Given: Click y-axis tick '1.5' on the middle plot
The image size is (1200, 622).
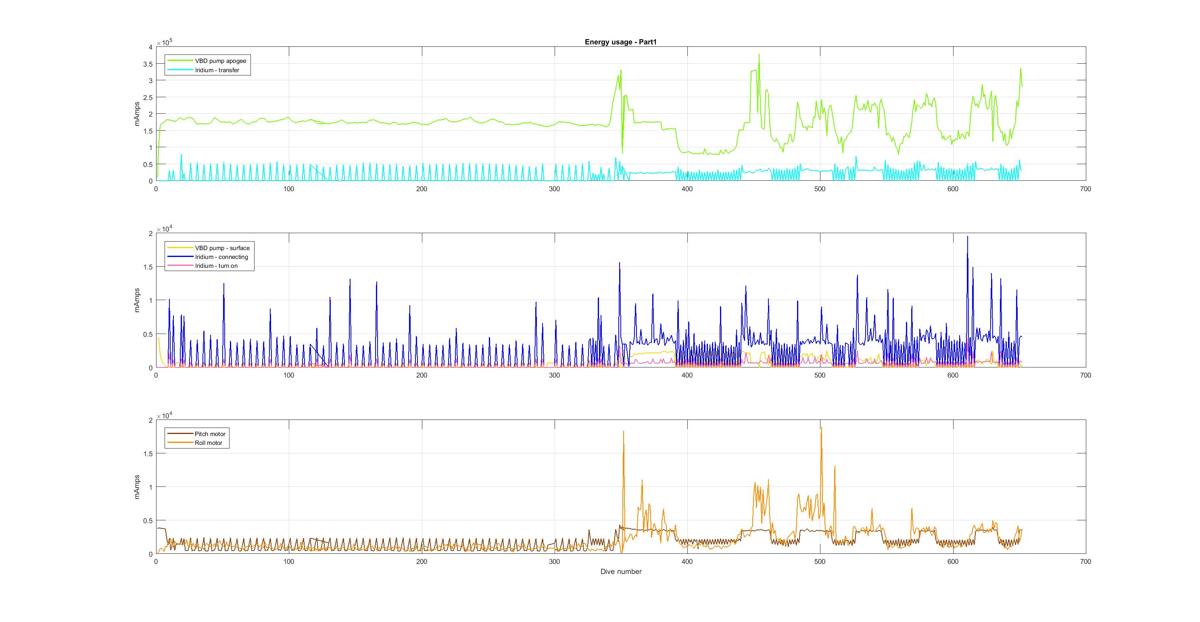Looking at the screenshot, I should 147,267.
